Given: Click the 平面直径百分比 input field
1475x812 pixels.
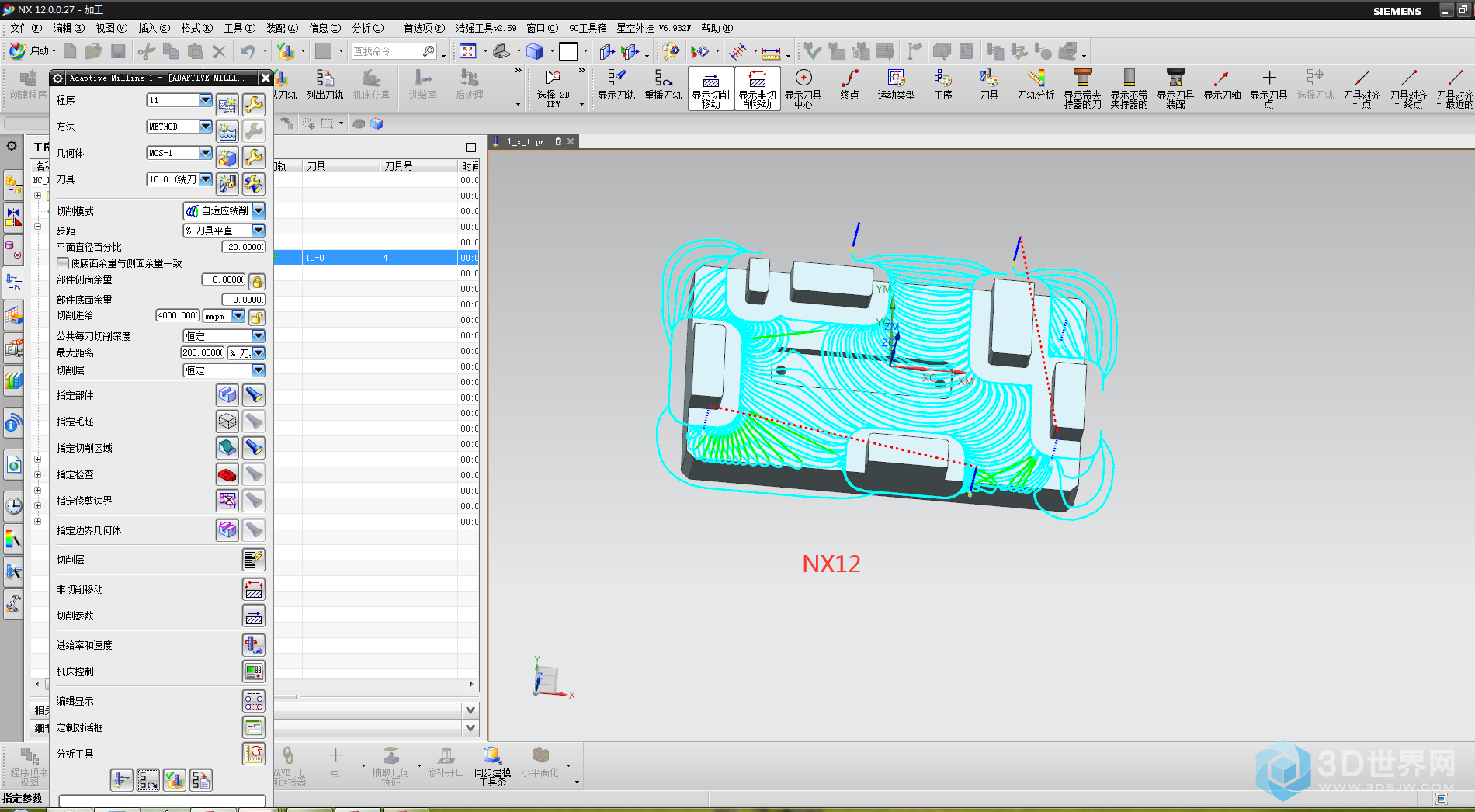Looking at the screenshot, I should pos(244,247).
